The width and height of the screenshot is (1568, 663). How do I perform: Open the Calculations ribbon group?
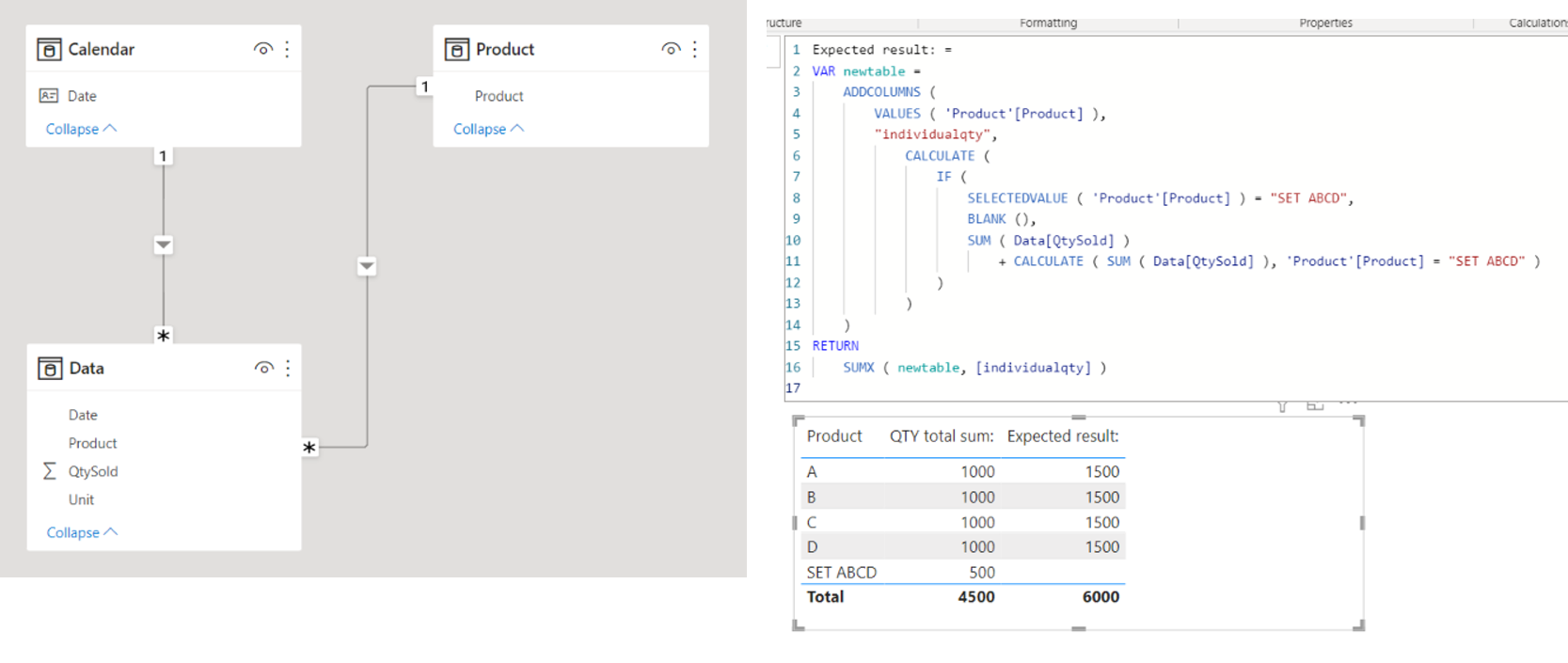click(x=1538, y=23)
